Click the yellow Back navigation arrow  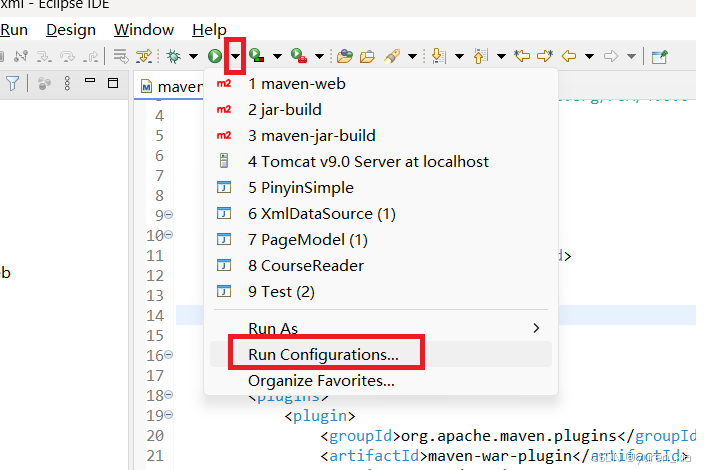pos(569,56)
